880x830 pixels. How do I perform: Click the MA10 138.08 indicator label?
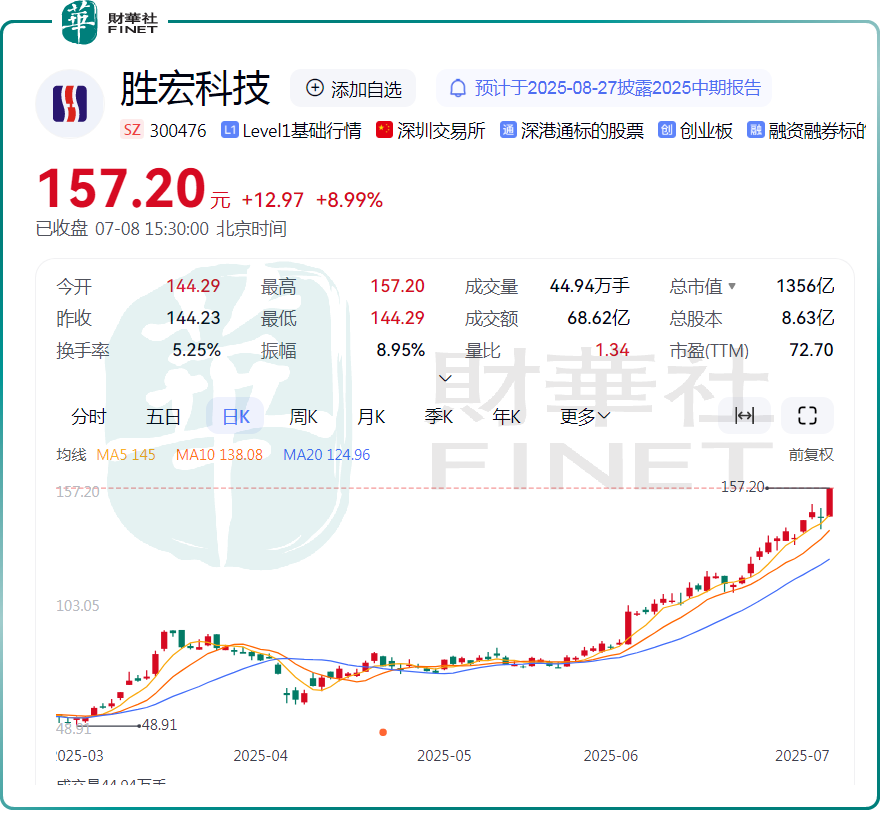point(219,455)
